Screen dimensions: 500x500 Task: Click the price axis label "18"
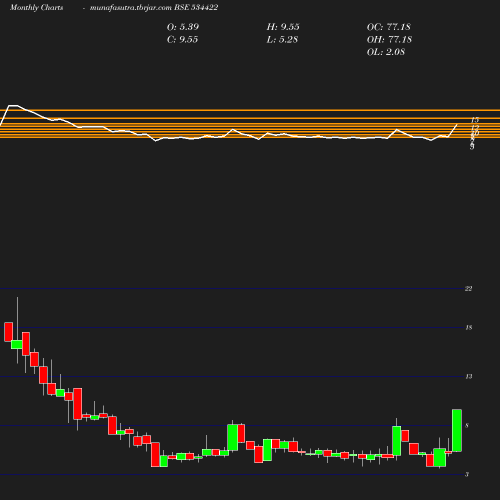click(x=469, y=328)
